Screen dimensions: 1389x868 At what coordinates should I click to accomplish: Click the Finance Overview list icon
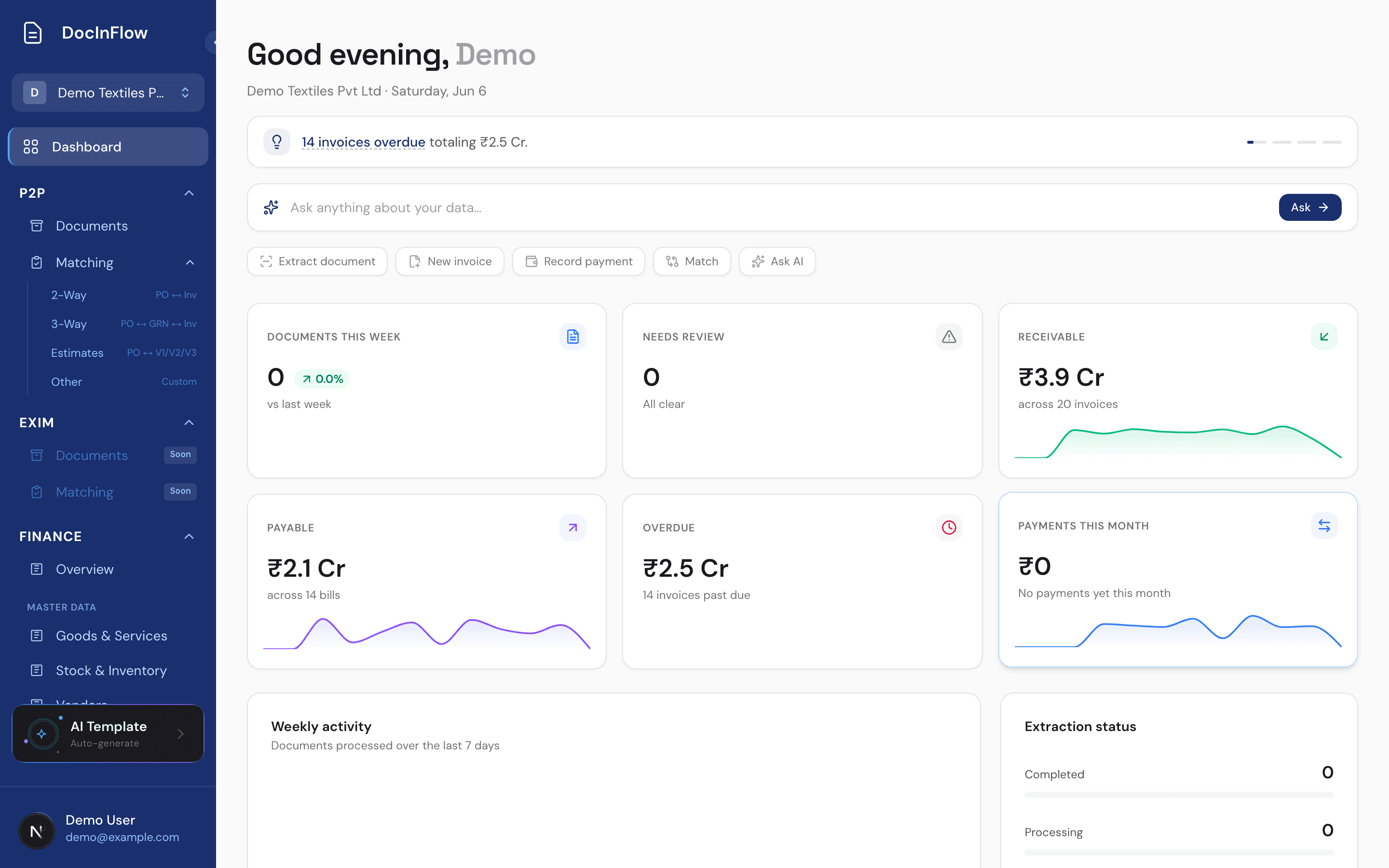coord(37,569)
